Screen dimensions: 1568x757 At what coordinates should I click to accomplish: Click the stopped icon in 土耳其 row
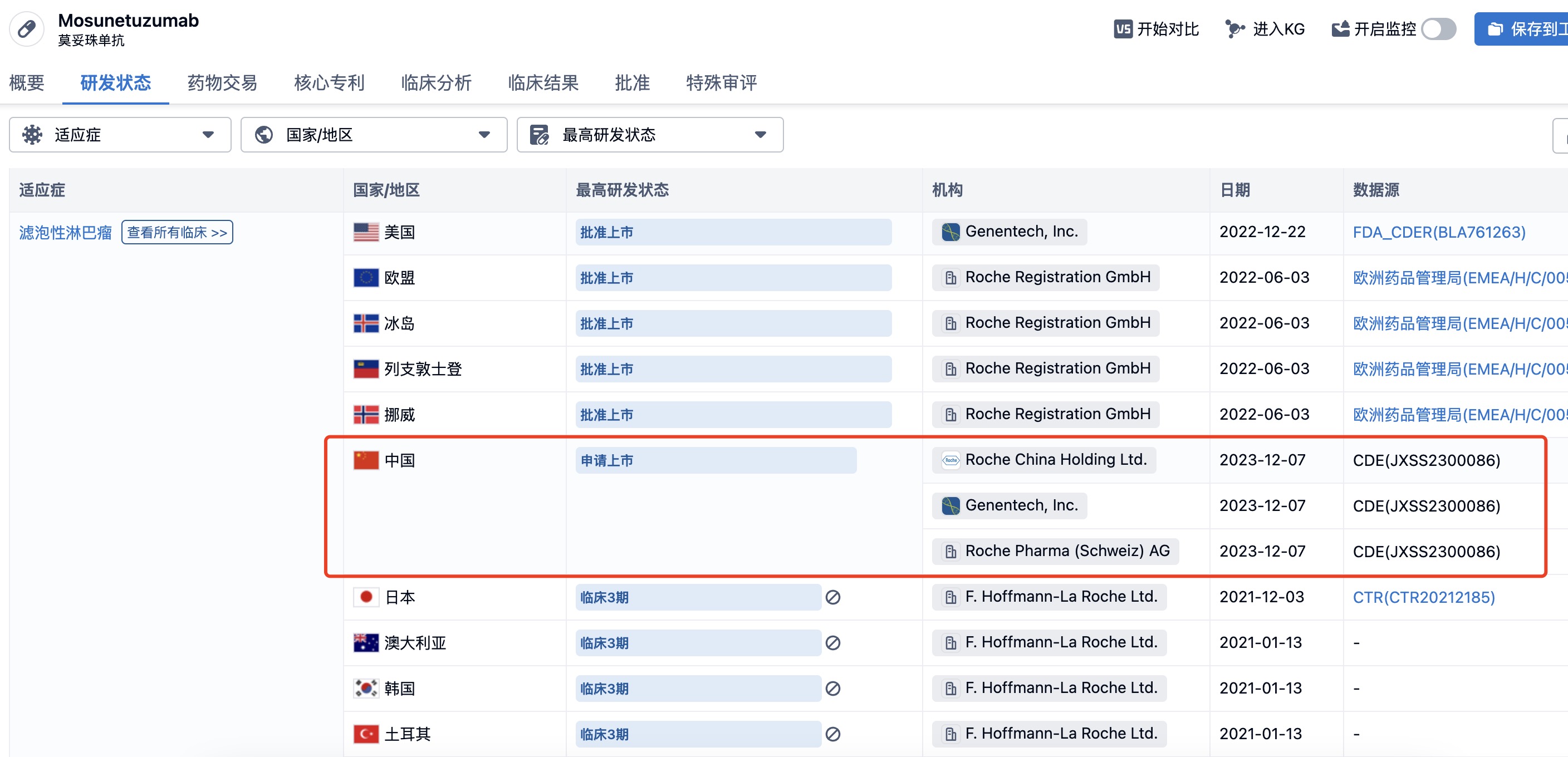point(832,735)
